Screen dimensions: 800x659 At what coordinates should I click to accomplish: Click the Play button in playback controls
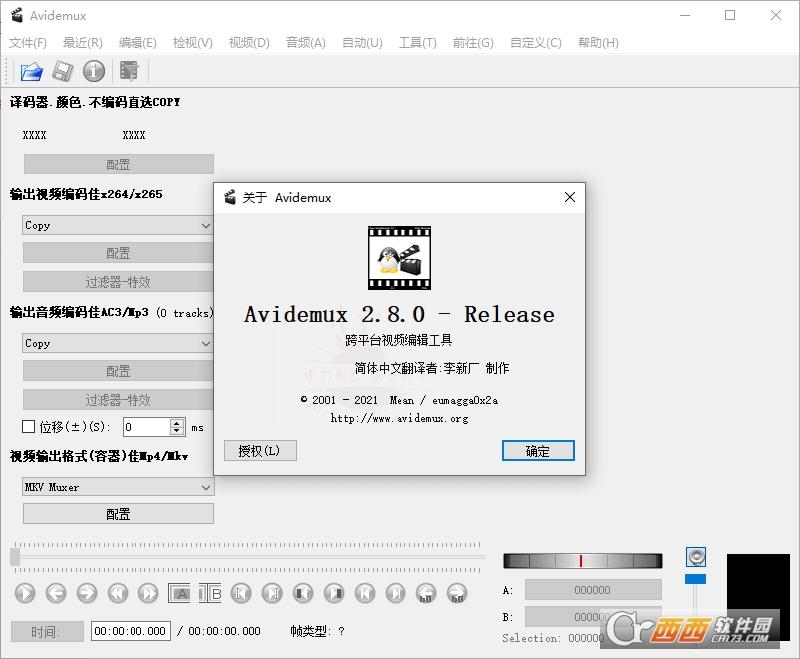pyautogui.click(x=25, y=593)
